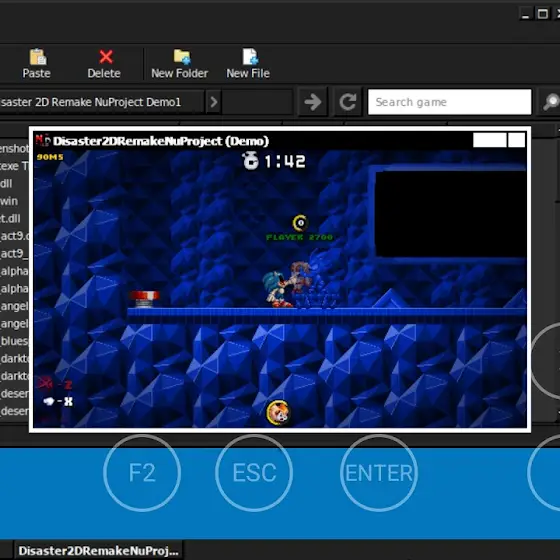Select the 'blues' file row
The image size is (560, 560).
pyautogui.click(x=14, y=341)
